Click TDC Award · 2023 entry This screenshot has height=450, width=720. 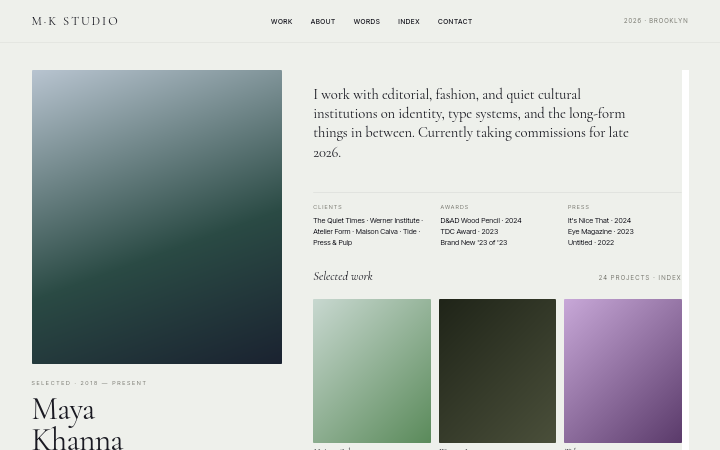(469, 231)
